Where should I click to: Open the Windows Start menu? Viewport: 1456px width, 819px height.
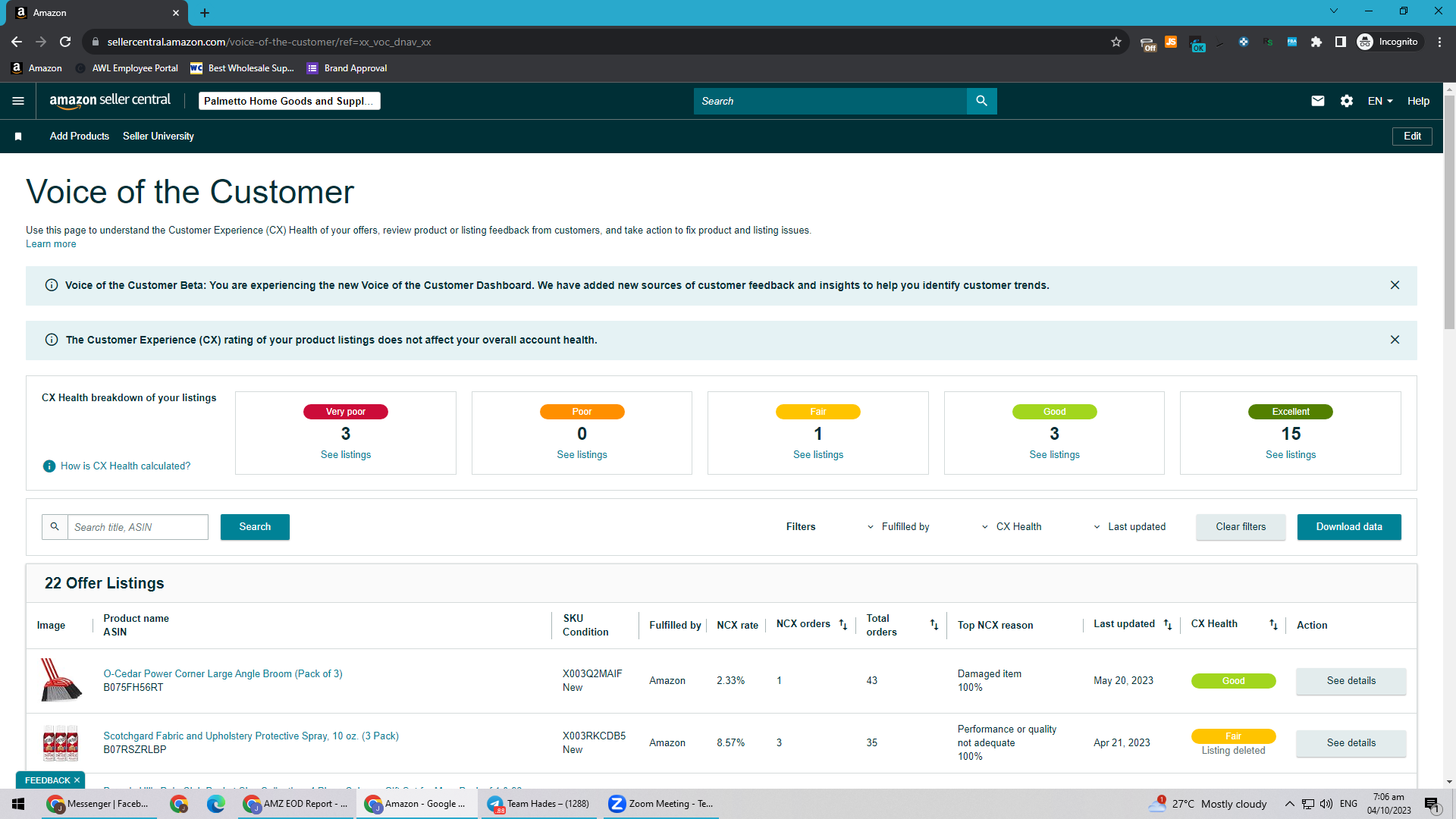(19, 804)
